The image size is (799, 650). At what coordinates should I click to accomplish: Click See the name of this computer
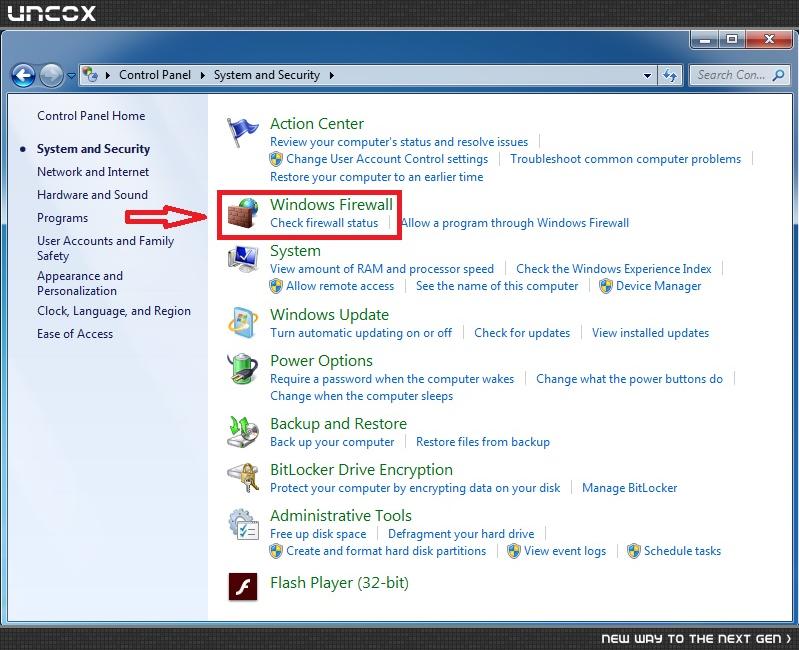coord(497,286)
